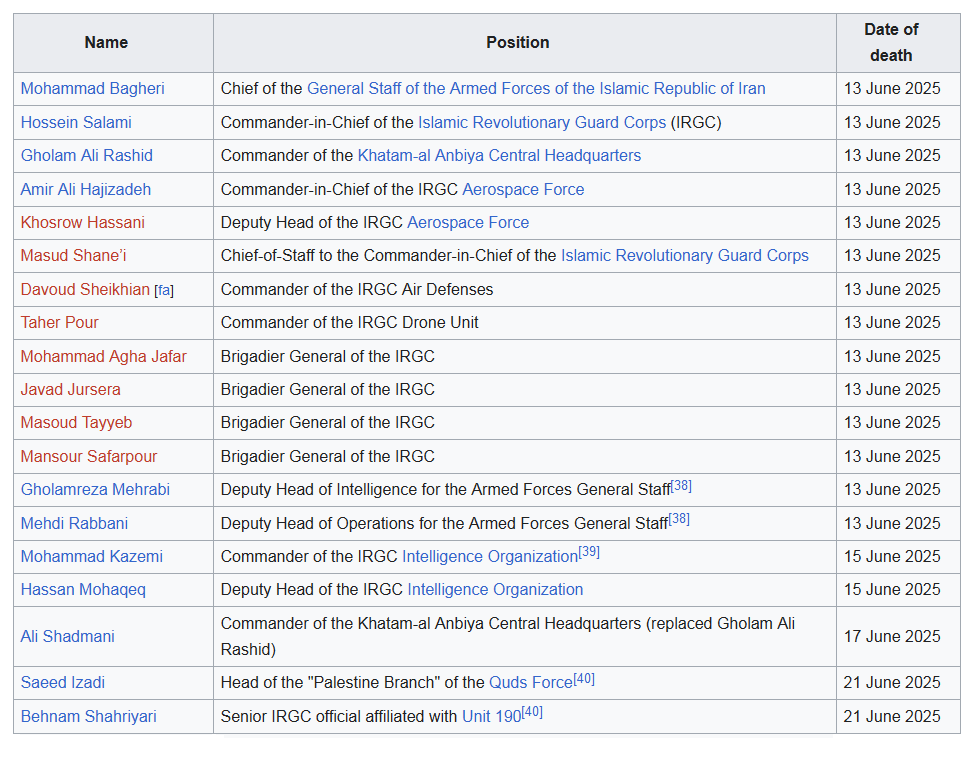Screen dimensions: 972x759
Task: Open Khatam-al Anbiya Central Headquarters link
Action: [x=499, y=155]
